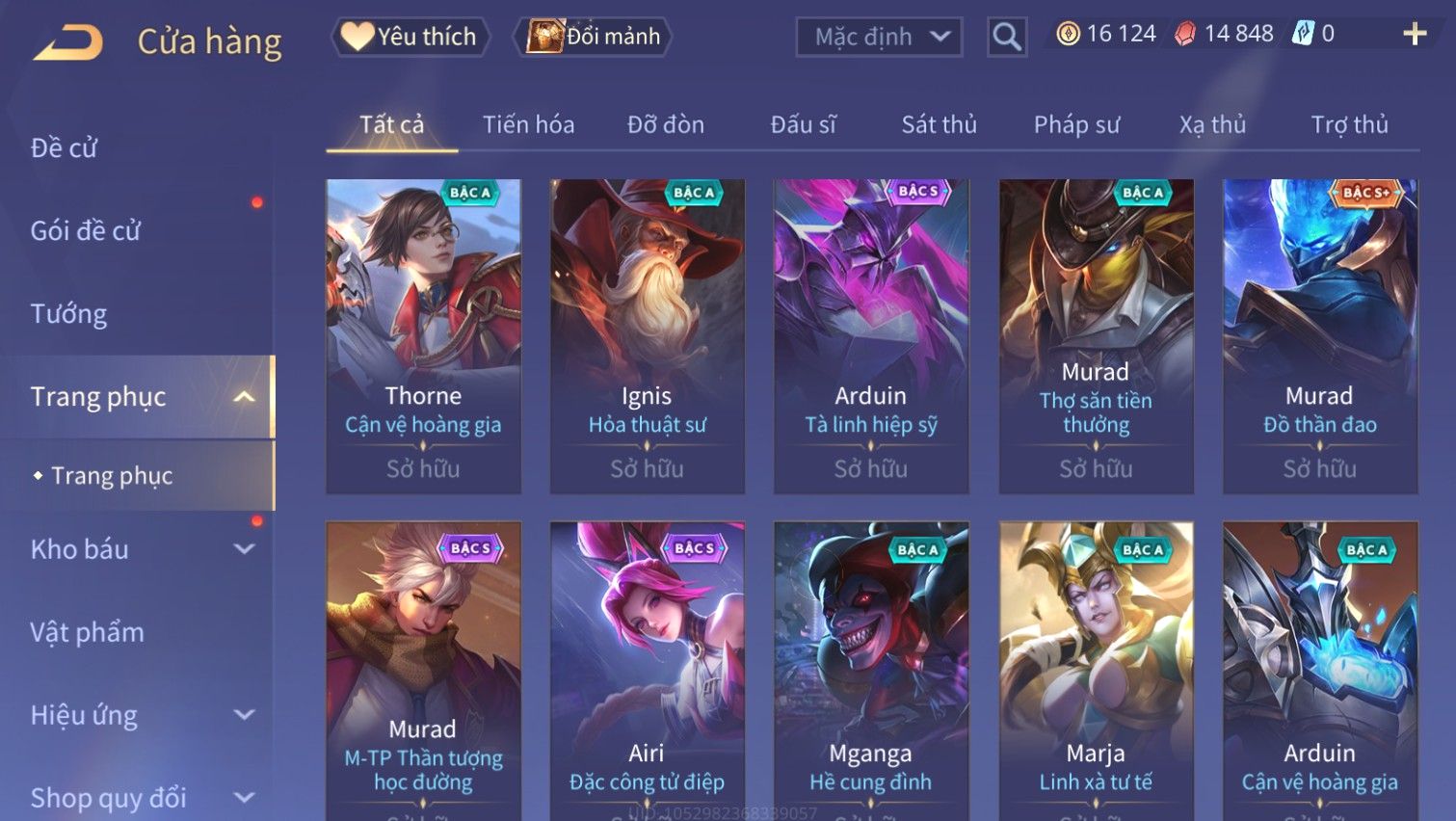1456x821 pixels.
Task: Open Yêu thích heart favorites
Action: (410, 37)
